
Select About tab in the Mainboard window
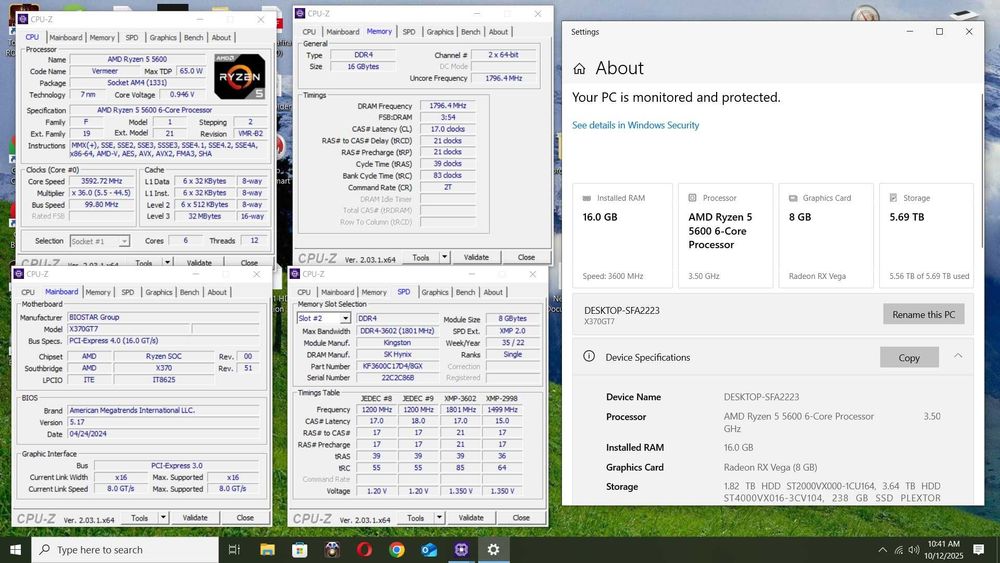point(217,292)
